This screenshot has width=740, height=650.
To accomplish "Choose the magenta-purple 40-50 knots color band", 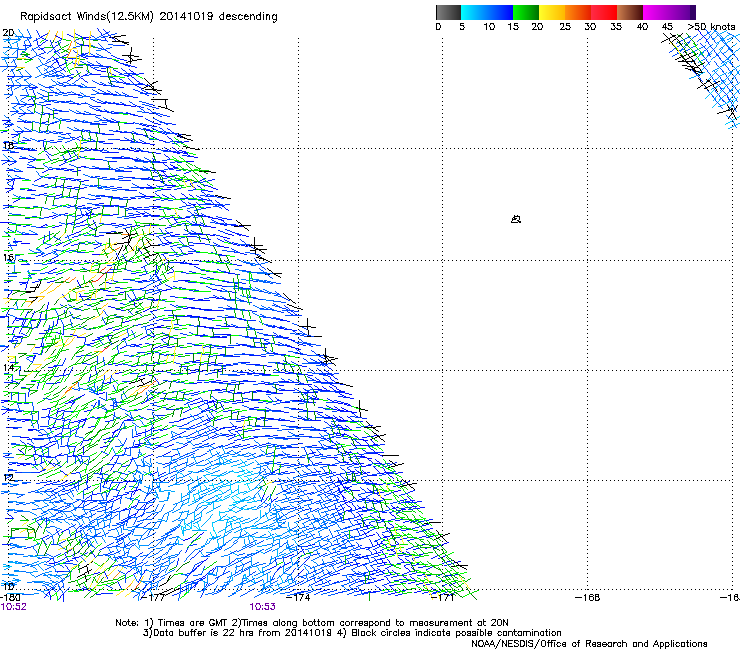I will click(669, 12).
